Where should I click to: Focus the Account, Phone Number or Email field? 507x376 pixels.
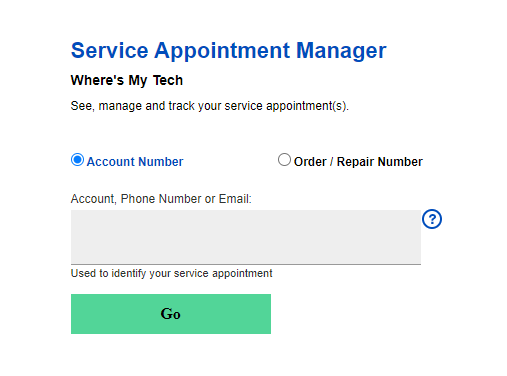click(x=246, y=237)
